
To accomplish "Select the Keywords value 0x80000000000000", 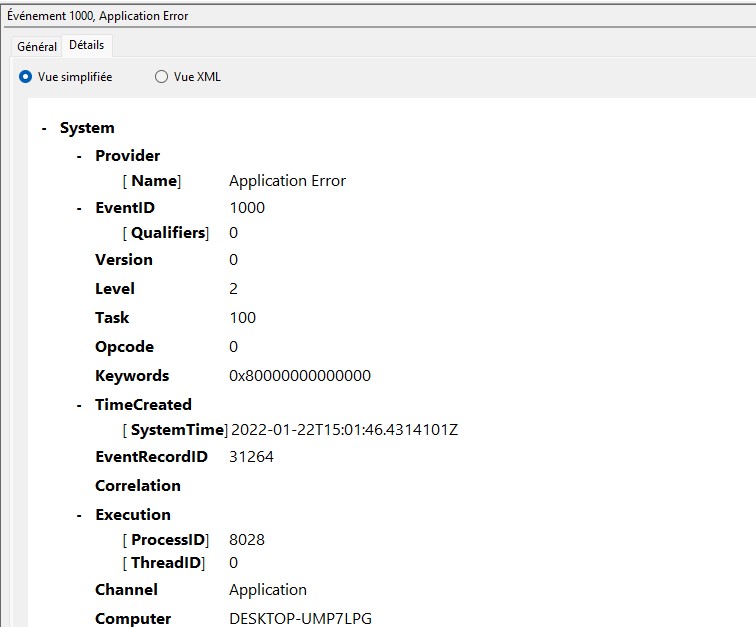I will 300,376.
